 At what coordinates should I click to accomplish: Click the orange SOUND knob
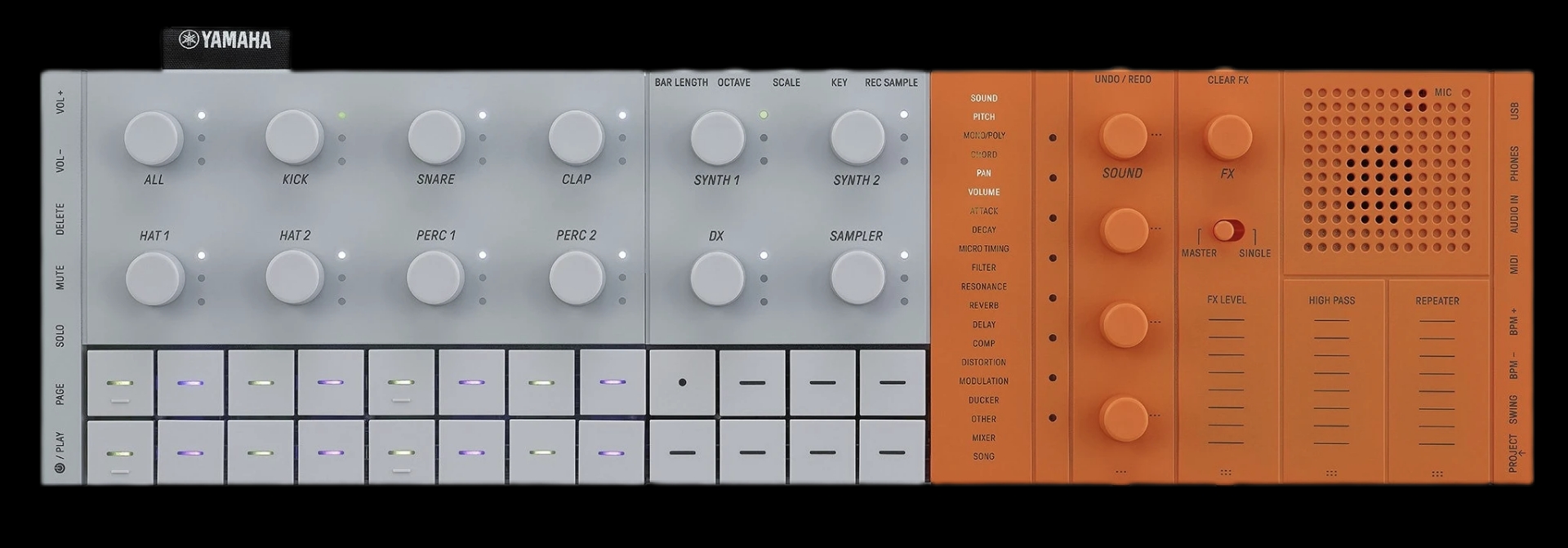[1123, 136]
